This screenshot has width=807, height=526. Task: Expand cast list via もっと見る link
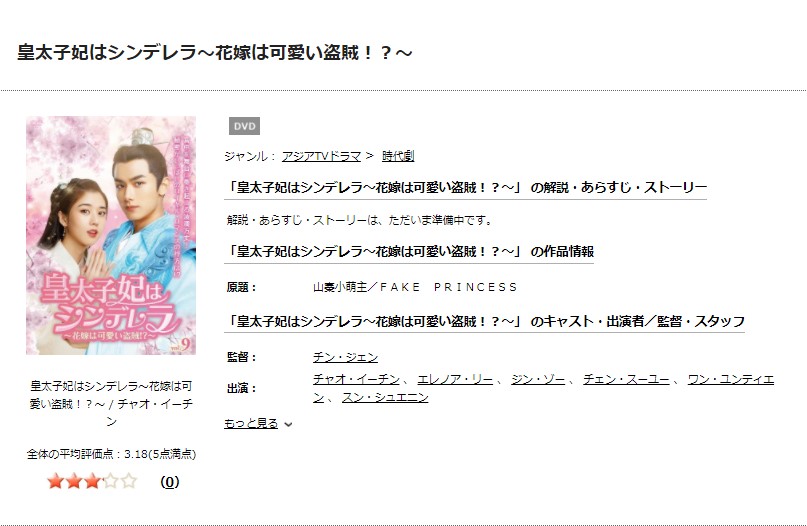[251, 423]
